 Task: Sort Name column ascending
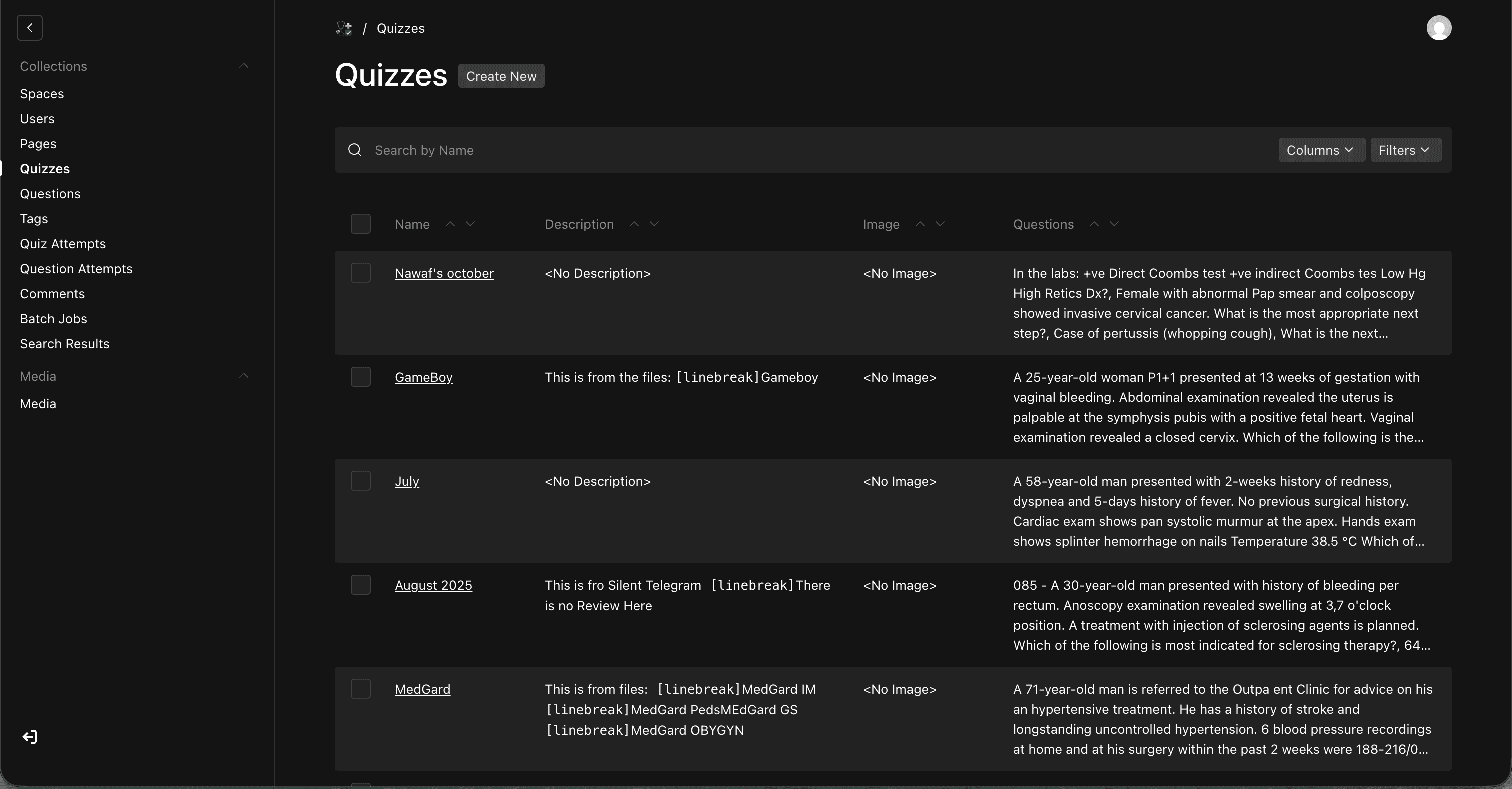click(x=450, y=223)
